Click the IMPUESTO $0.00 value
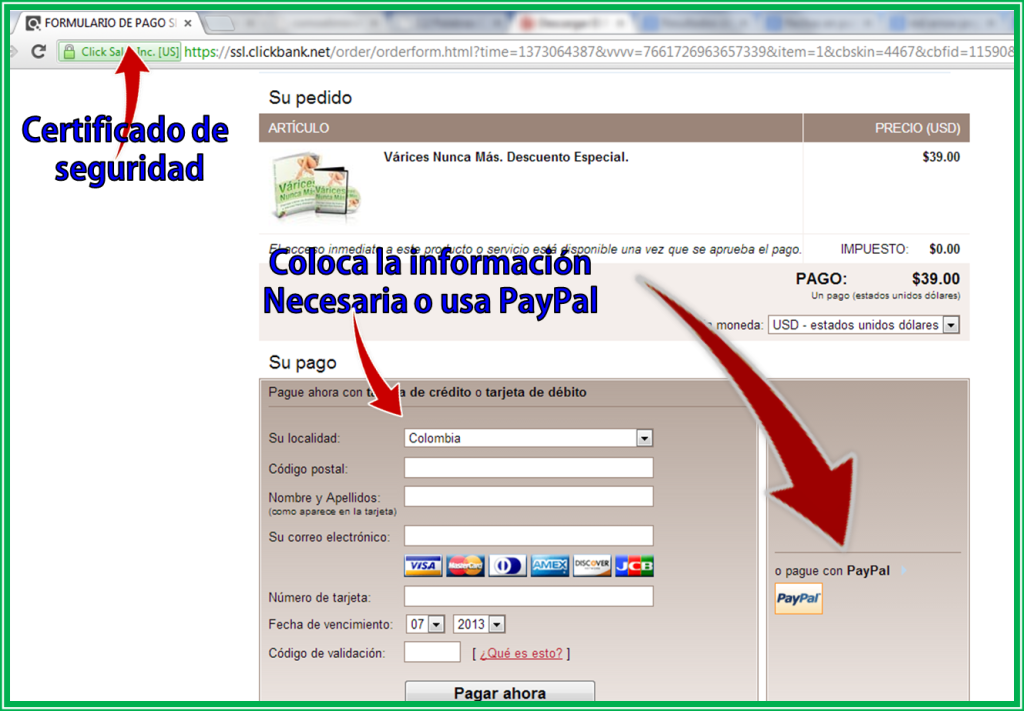1024x711 pixels. [x=944, y=249]
